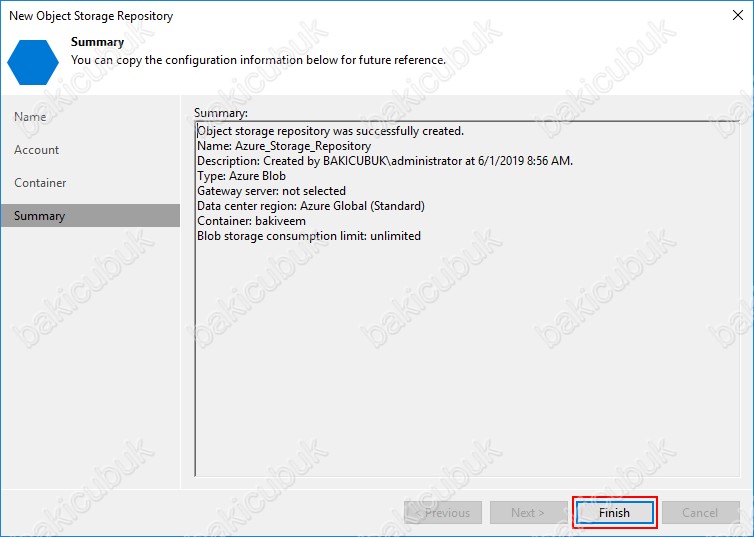The height and width of the screenshot is (537, 754).
Task: Click the 'Summary:' label above the text box
Action: click(221, 113)
